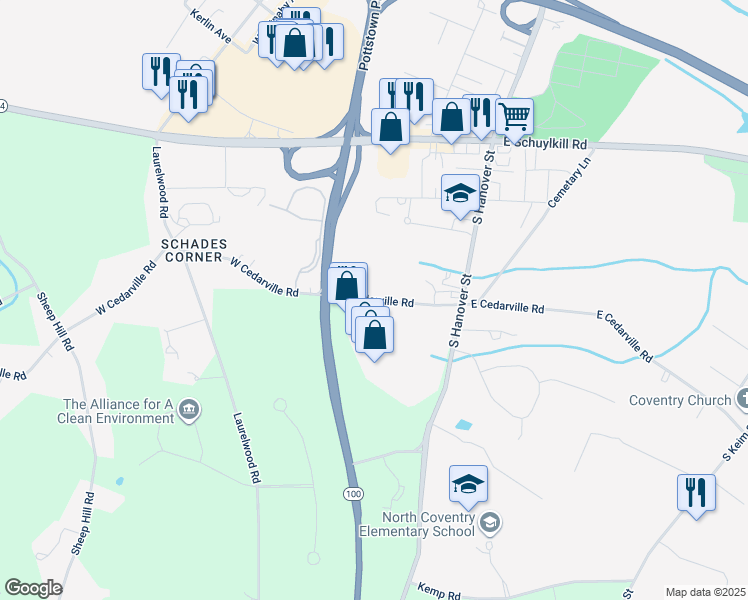This screenshot has height=600, width=748.
Task: Click the North Coventry Elementary School pin icon
Action: [x=489, y=524]
